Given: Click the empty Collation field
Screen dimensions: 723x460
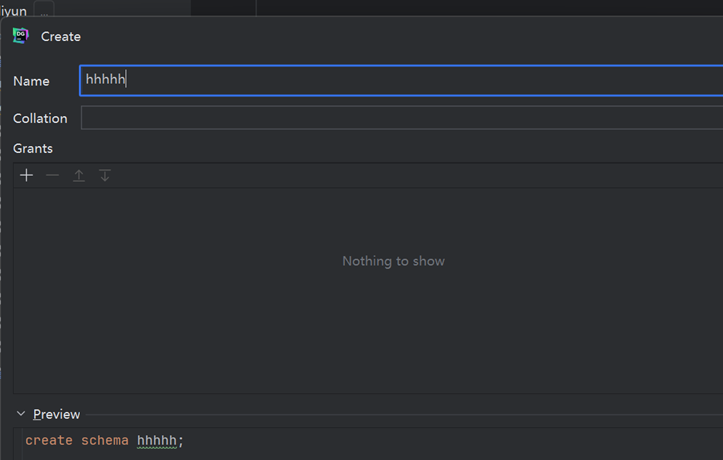Looking at the screenshot, I should coord(402,118).
